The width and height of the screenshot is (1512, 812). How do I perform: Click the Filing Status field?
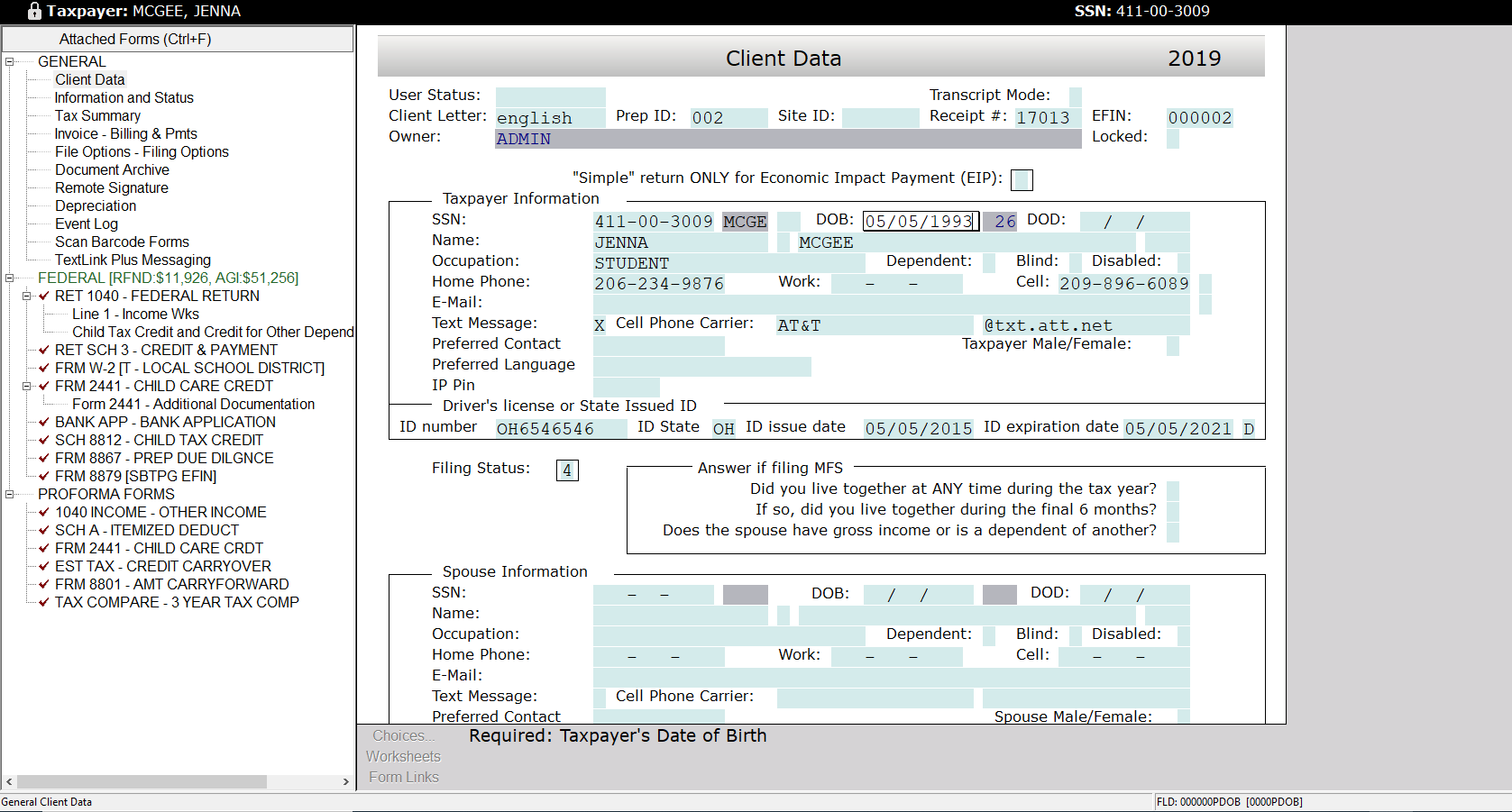[x=567, y=470]
